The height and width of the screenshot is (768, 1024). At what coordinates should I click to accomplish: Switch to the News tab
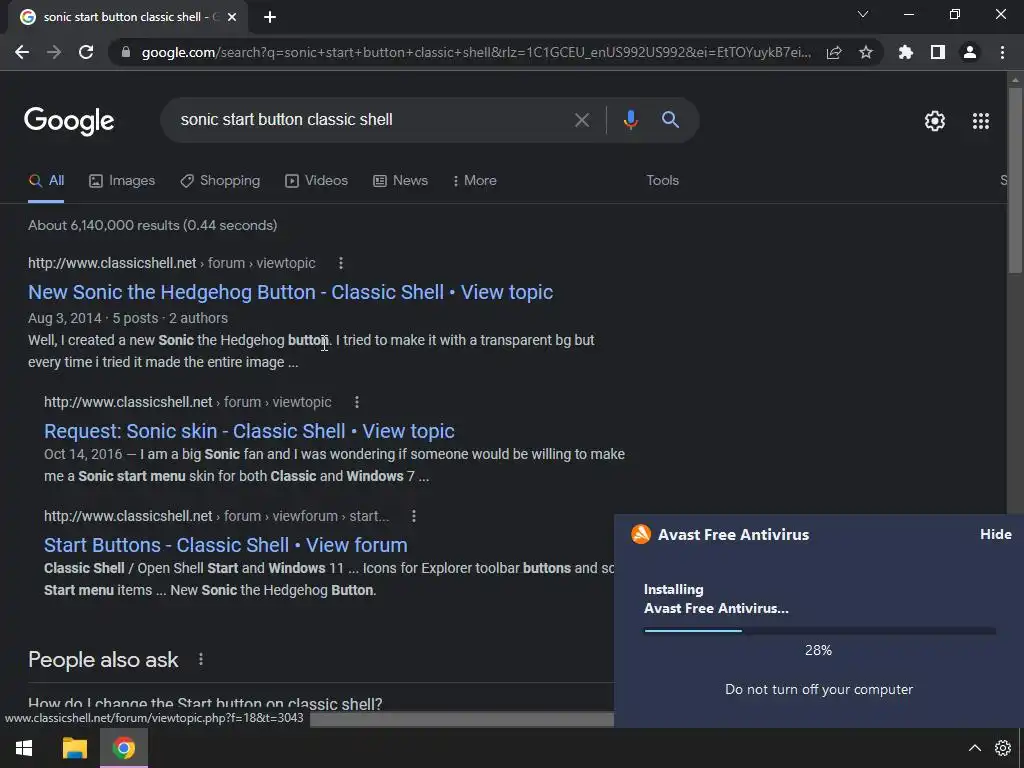click(400, 180)
